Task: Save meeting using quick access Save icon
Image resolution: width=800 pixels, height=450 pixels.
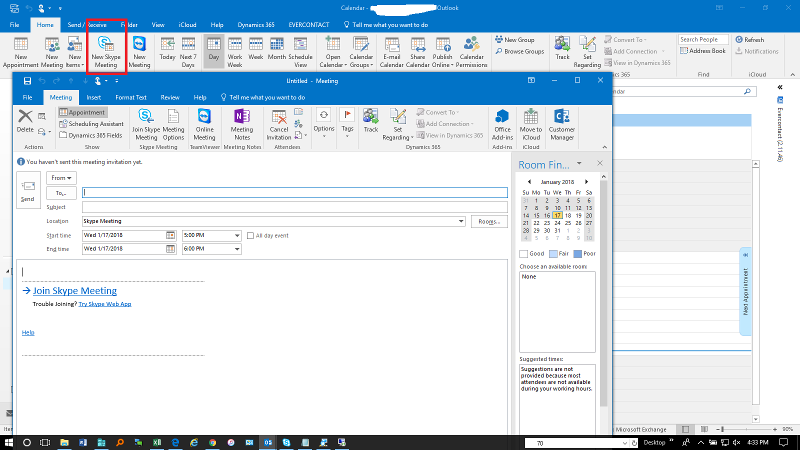Action: [x=28, y=81]
